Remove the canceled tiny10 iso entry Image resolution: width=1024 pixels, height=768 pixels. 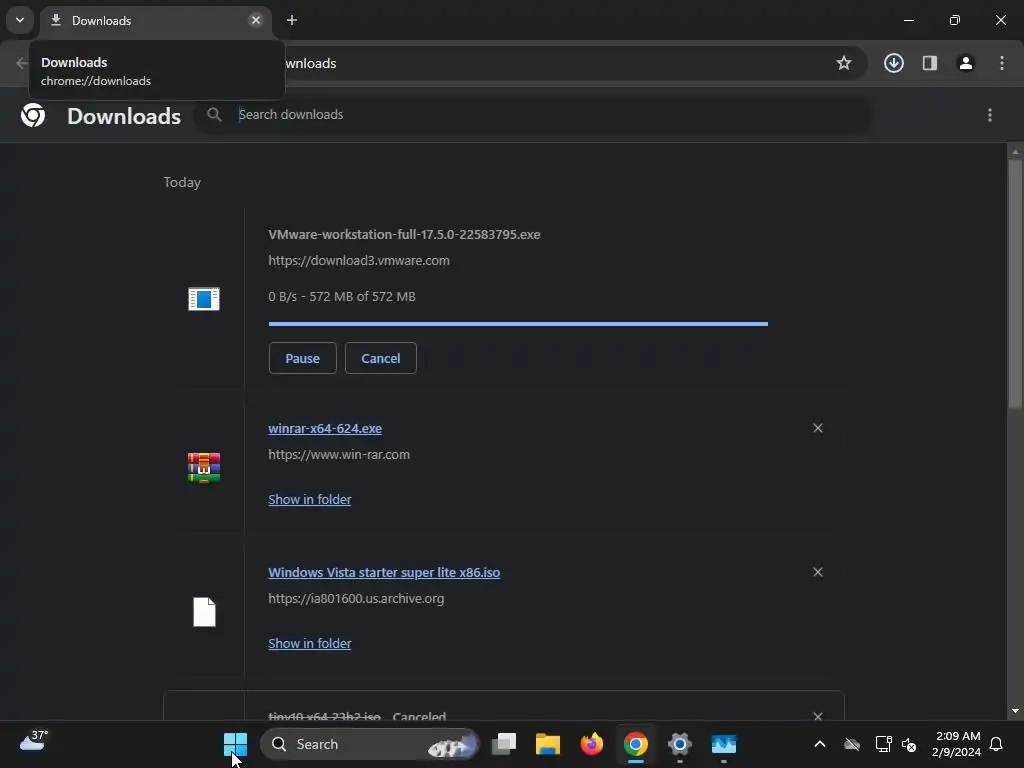(x=818, y=716)
